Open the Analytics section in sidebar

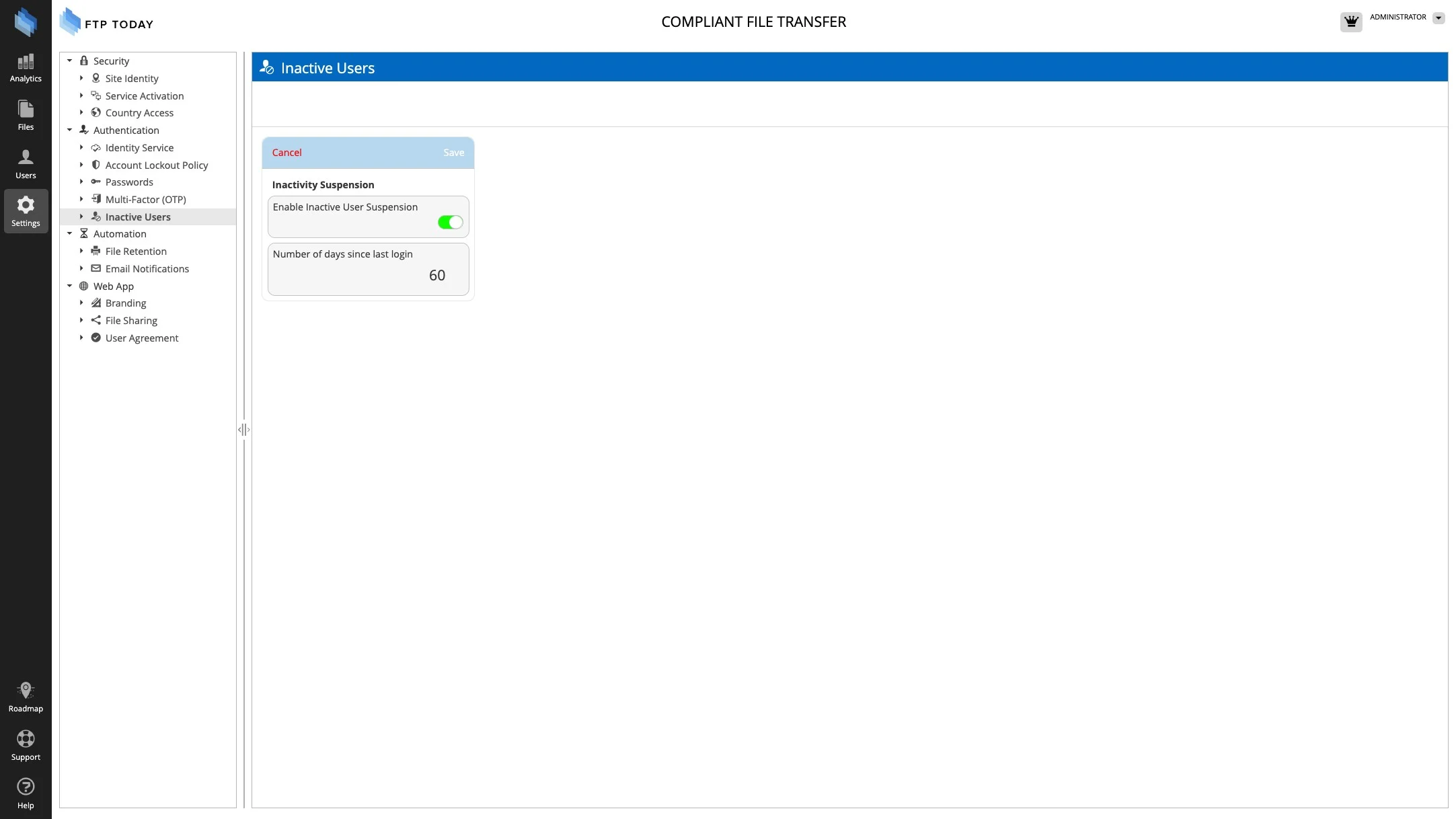pos(26,68)
